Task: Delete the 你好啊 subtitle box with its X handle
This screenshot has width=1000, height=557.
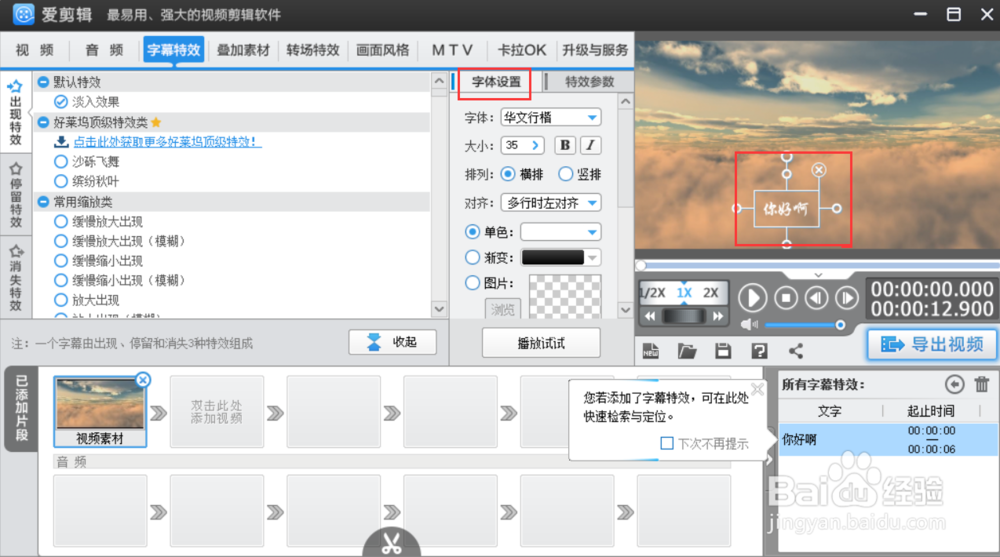Action: [x=819, y=169]
